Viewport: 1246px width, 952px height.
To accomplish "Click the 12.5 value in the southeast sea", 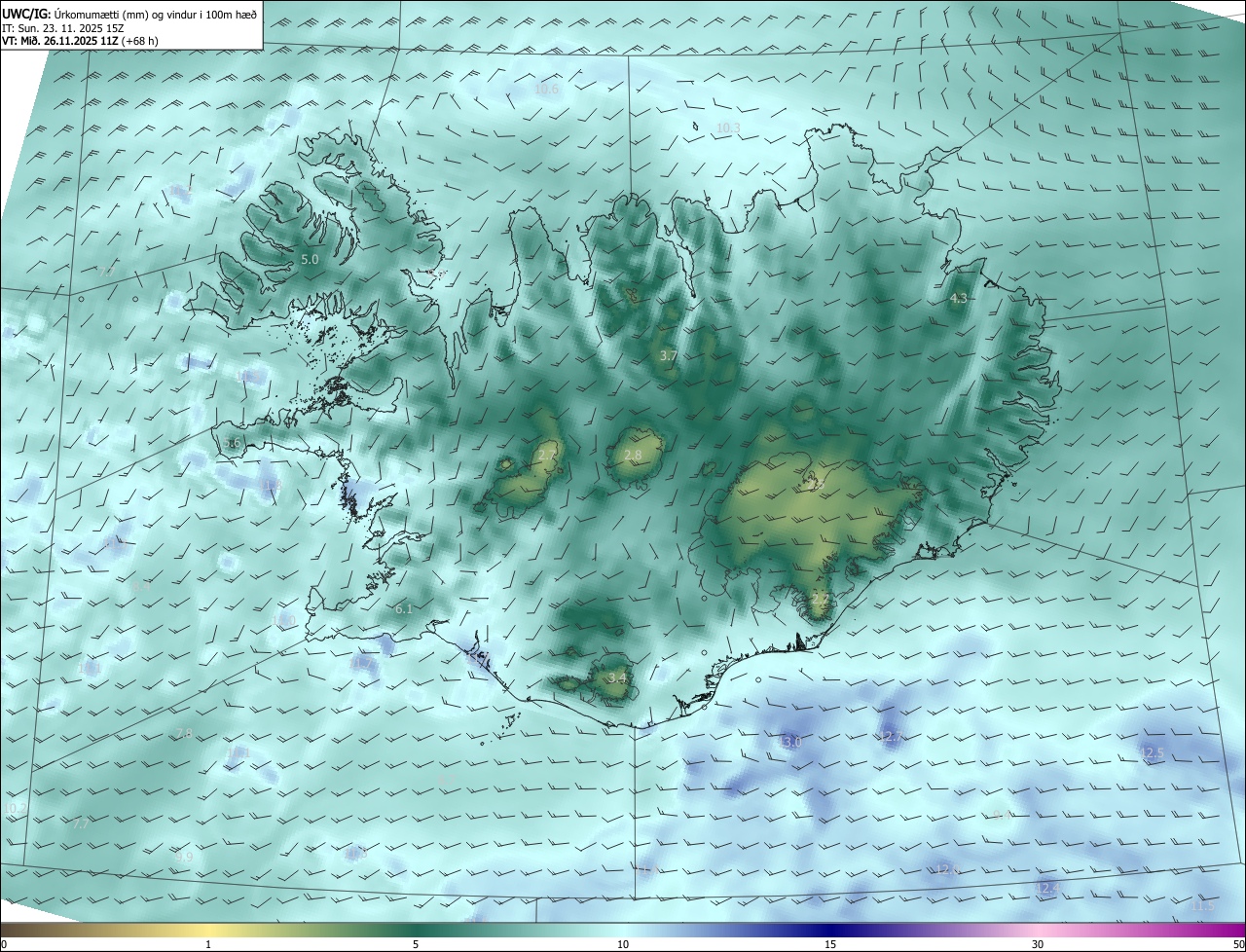I will 1153,753.
